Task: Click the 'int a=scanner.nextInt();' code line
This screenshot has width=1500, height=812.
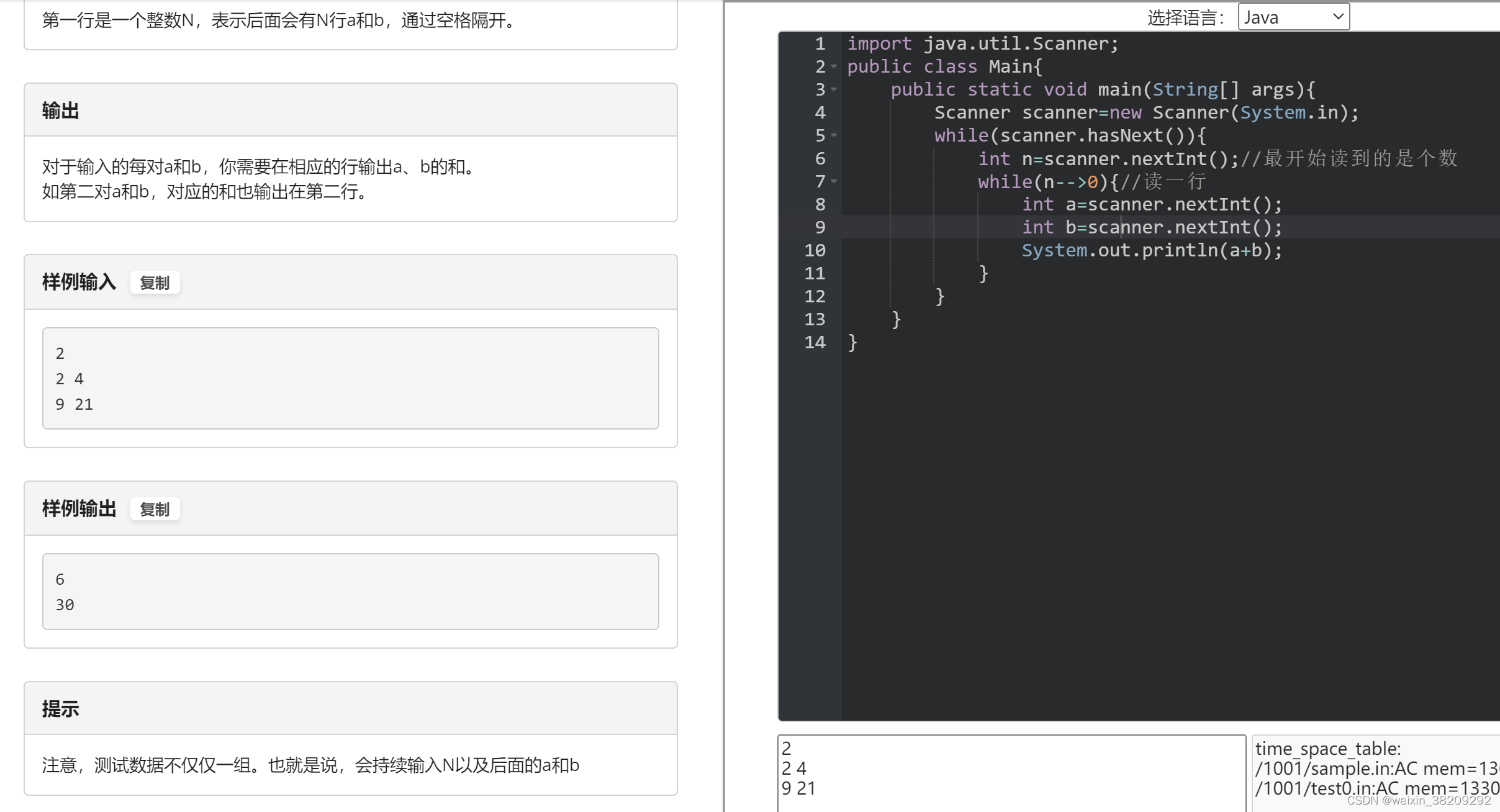Action: (1152, 204)
